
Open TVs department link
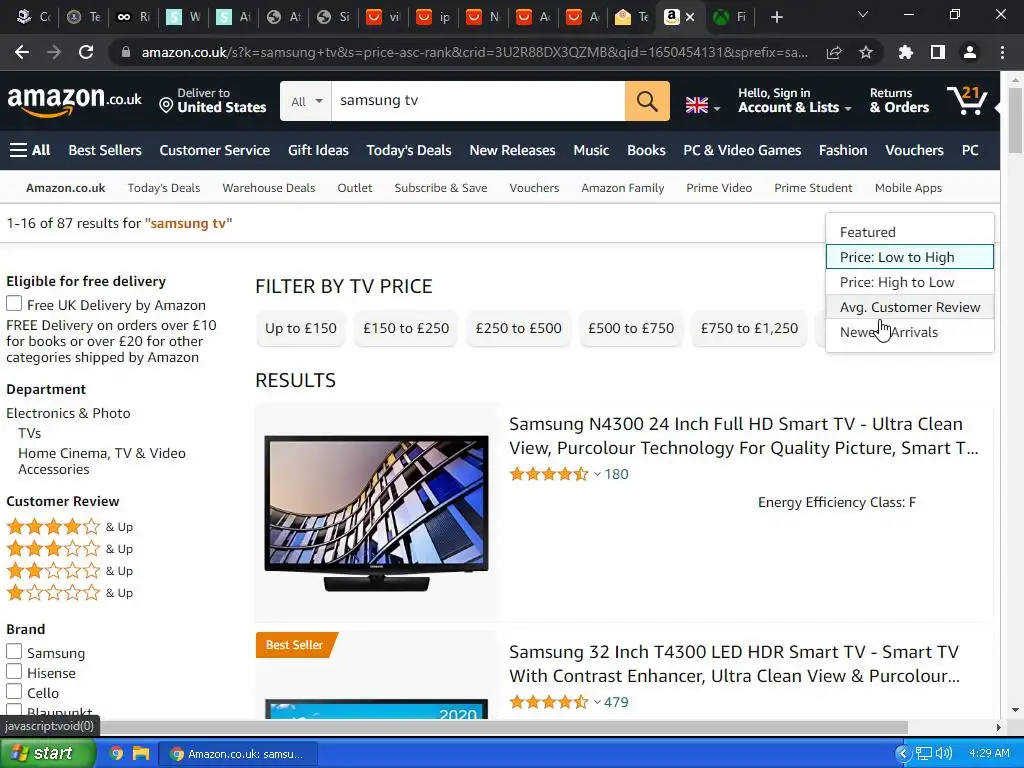[29, 433]
